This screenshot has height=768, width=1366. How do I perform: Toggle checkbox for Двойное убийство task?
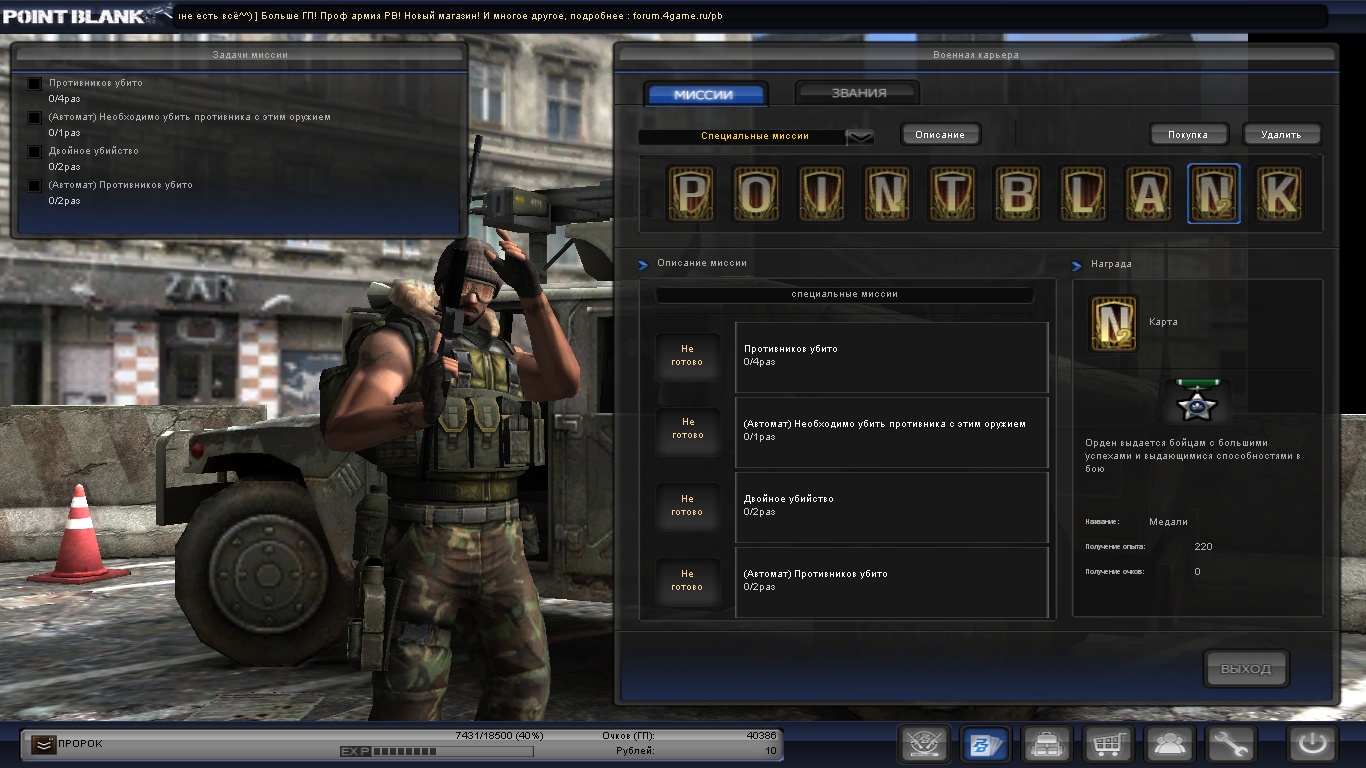35,152
